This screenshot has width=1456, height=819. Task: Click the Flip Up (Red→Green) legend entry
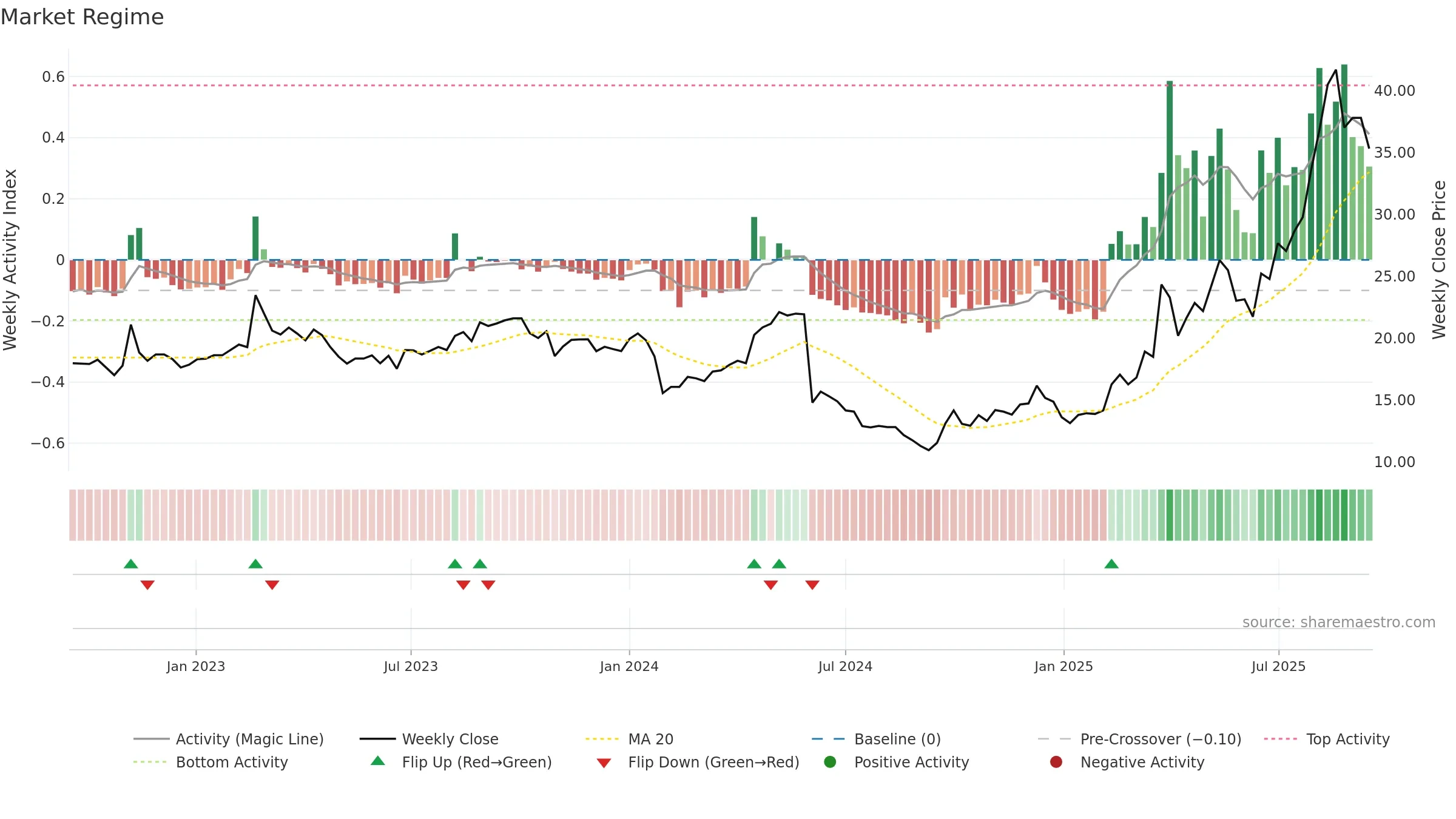[461, 762]
